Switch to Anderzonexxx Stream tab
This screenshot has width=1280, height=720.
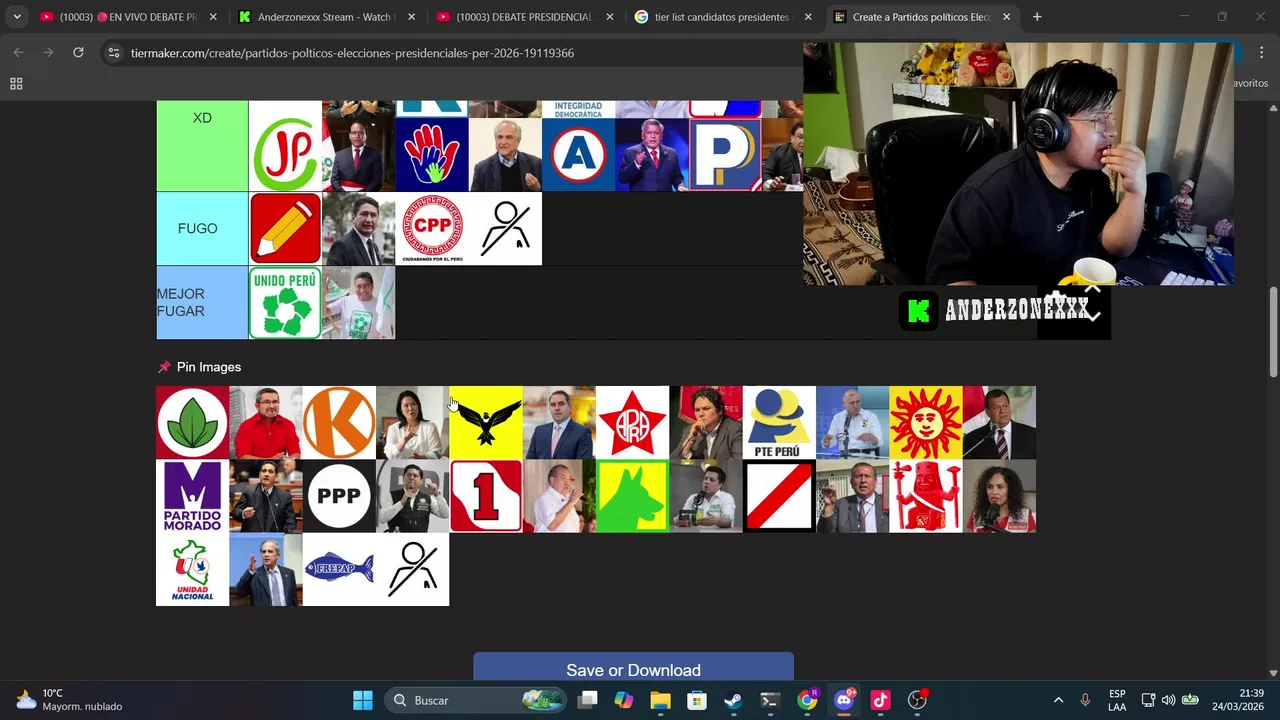[327, 17]
